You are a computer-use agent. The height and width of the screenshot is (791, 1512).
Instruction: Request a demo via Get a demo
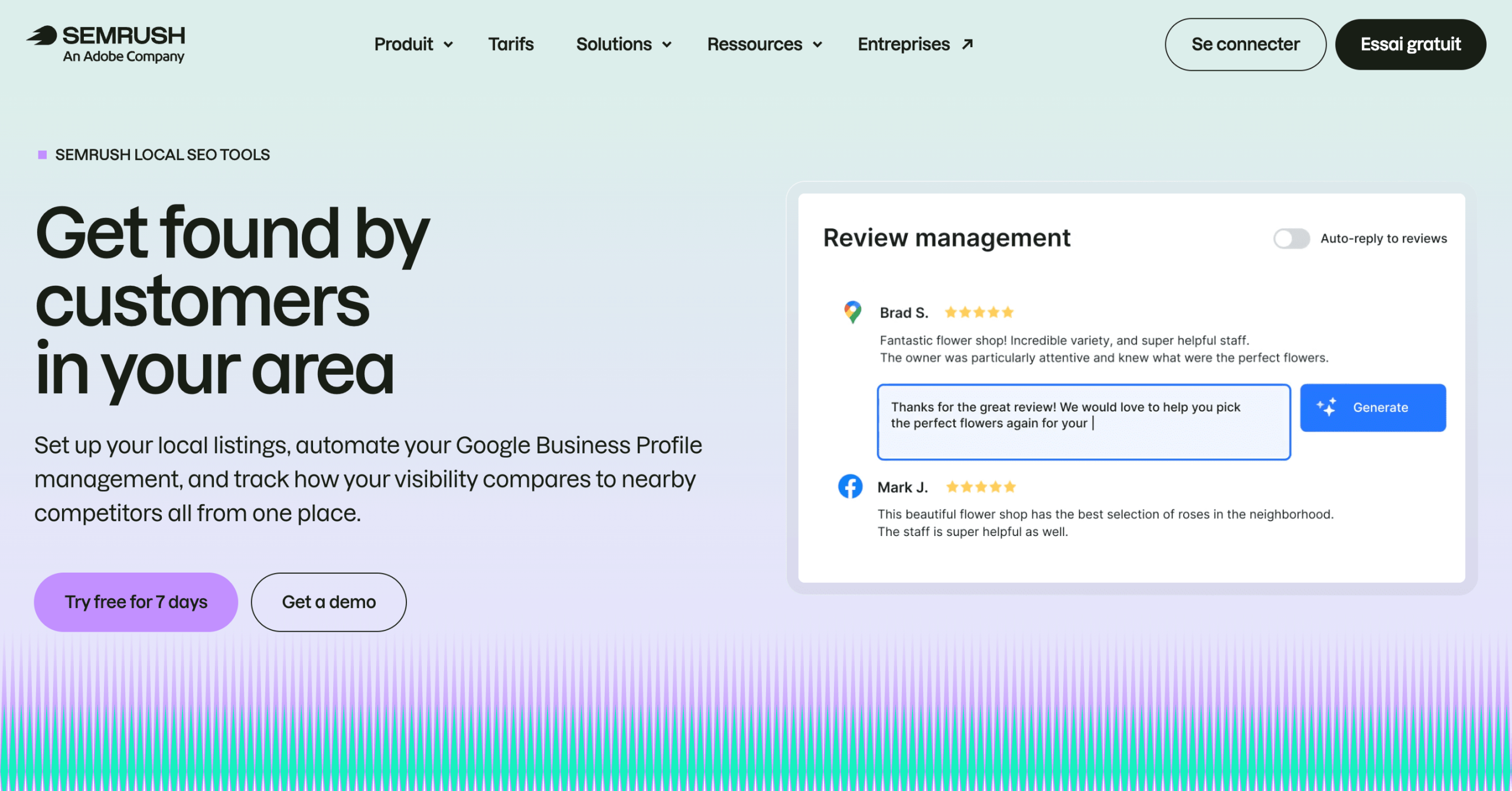(x=329, y=602)
